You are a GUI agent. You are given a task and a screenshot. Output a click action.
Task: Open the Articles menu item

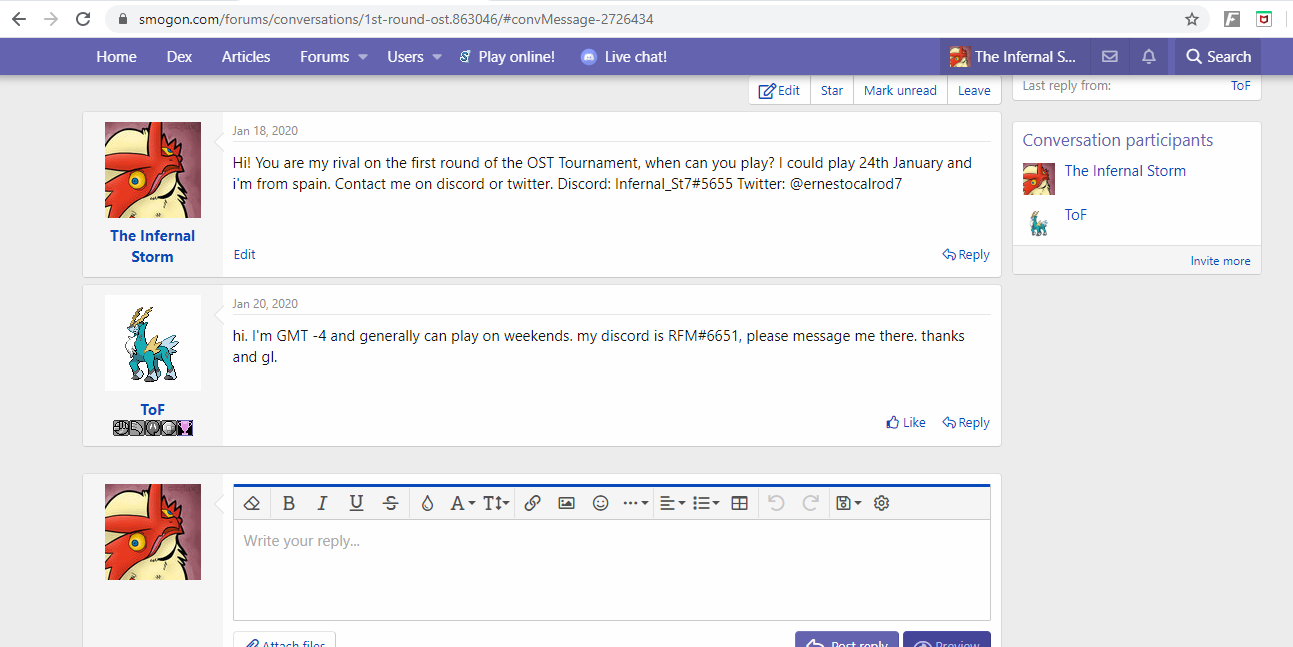[246, 57]
